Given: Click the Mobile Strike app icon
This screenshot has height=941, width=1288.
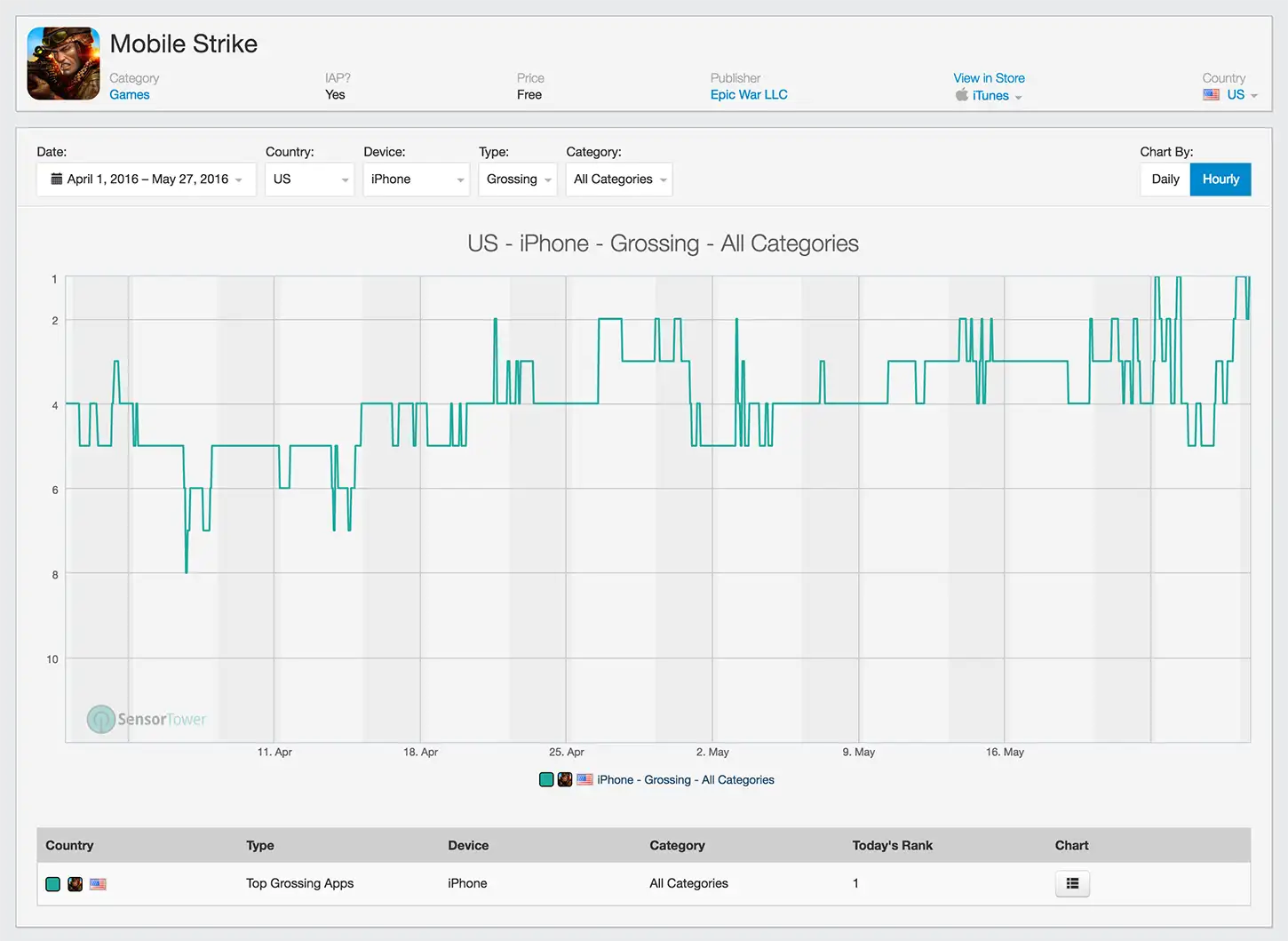Looking at the screenshot, I should coord(63,63).
